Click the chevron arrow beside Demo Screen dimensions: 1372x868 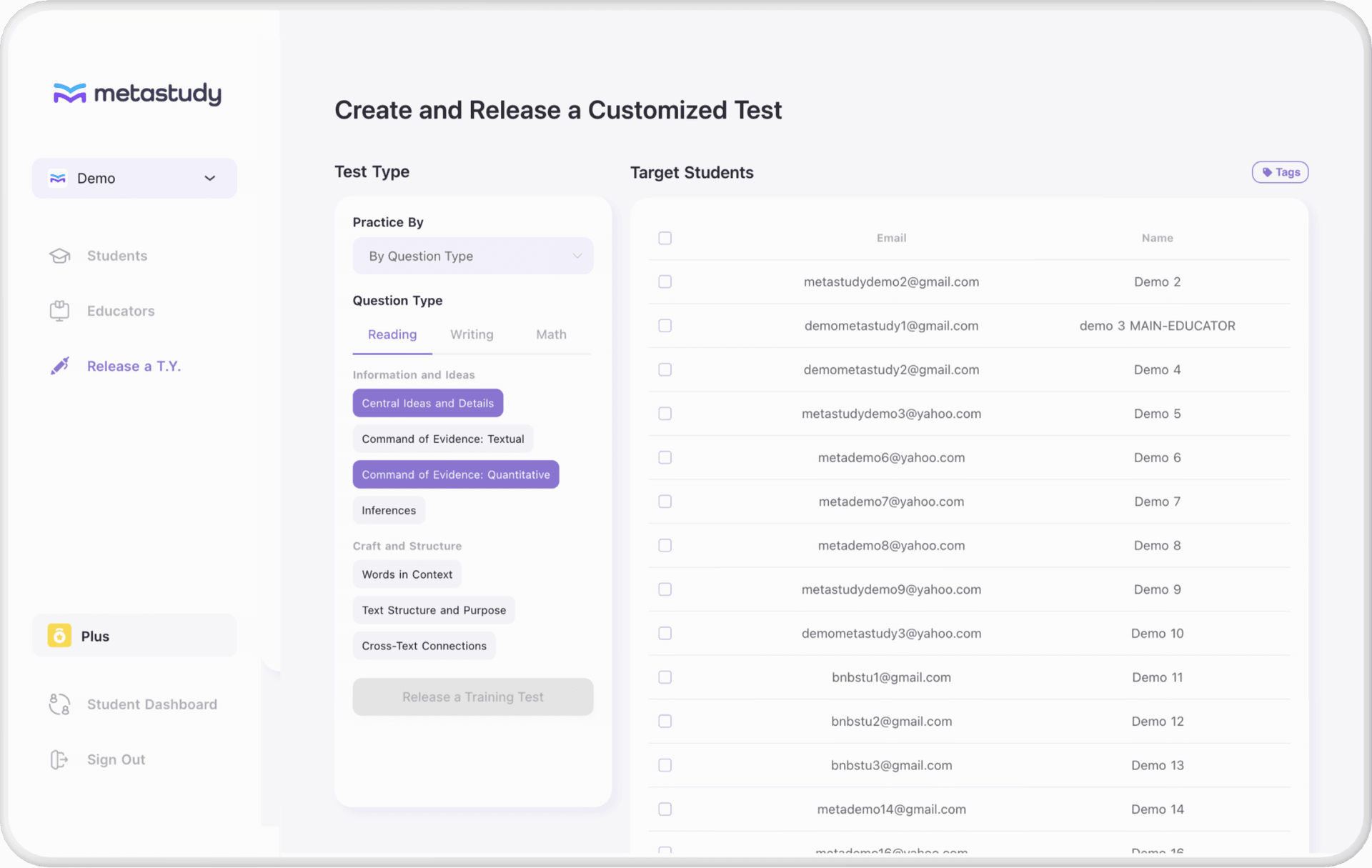pyautogui.click(x=210, y=178)
